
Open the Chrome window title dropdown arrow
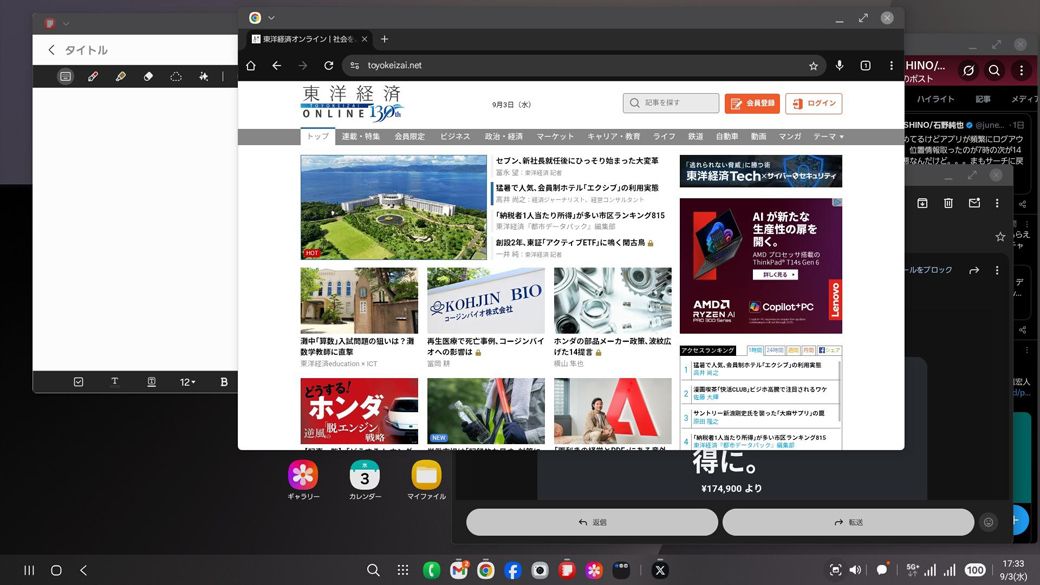coord(271,18)
